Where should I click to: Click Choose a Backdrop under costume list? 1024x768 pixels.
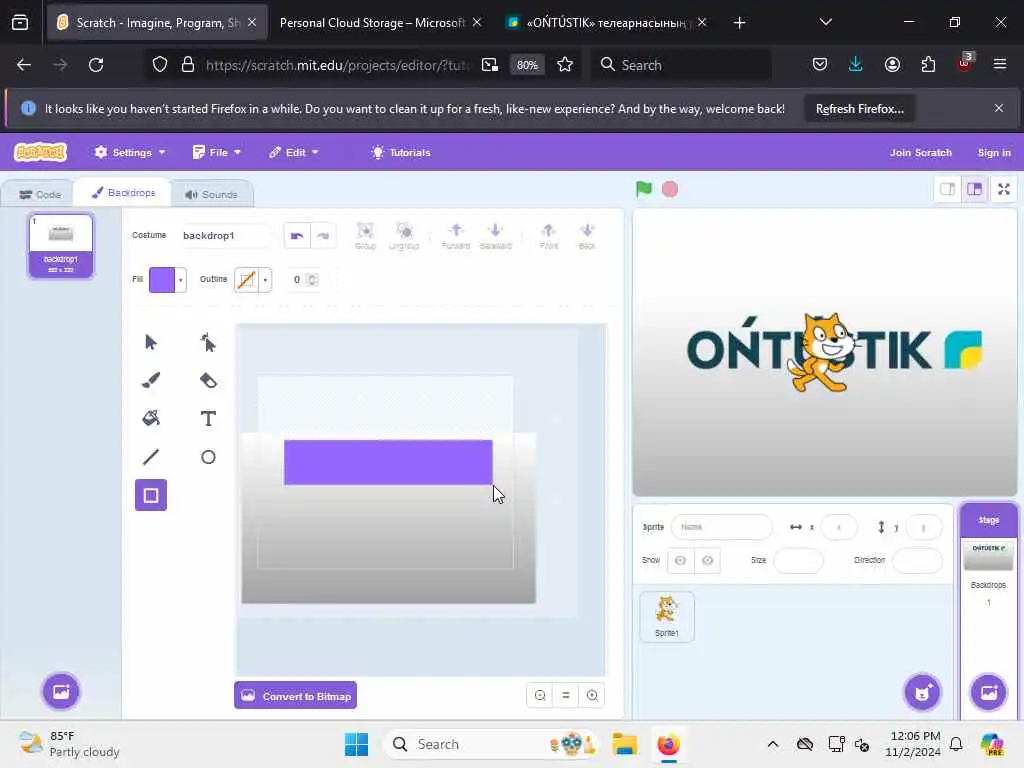pos(61,691)
